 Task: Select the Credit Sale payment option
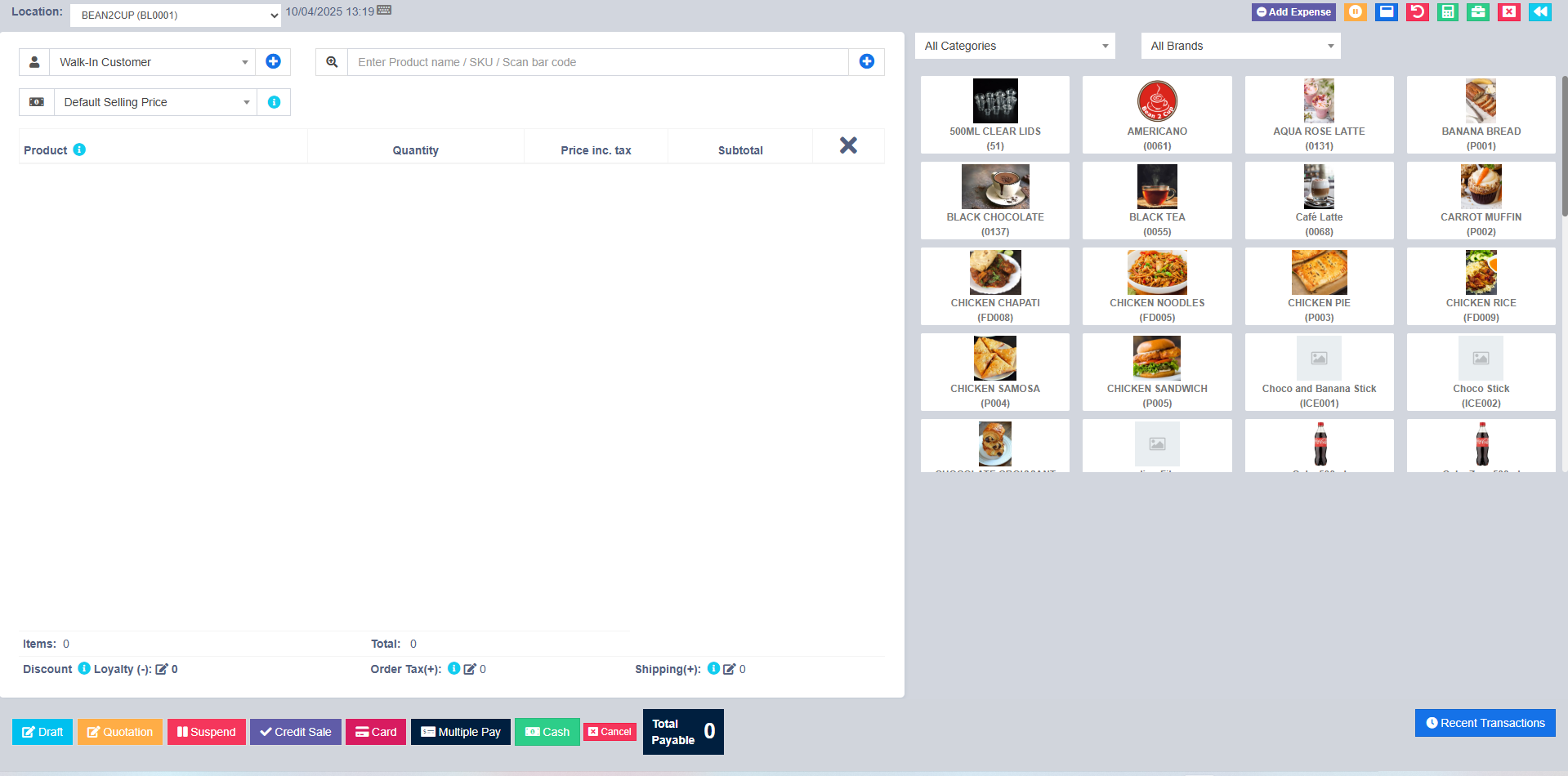point(295,731)
